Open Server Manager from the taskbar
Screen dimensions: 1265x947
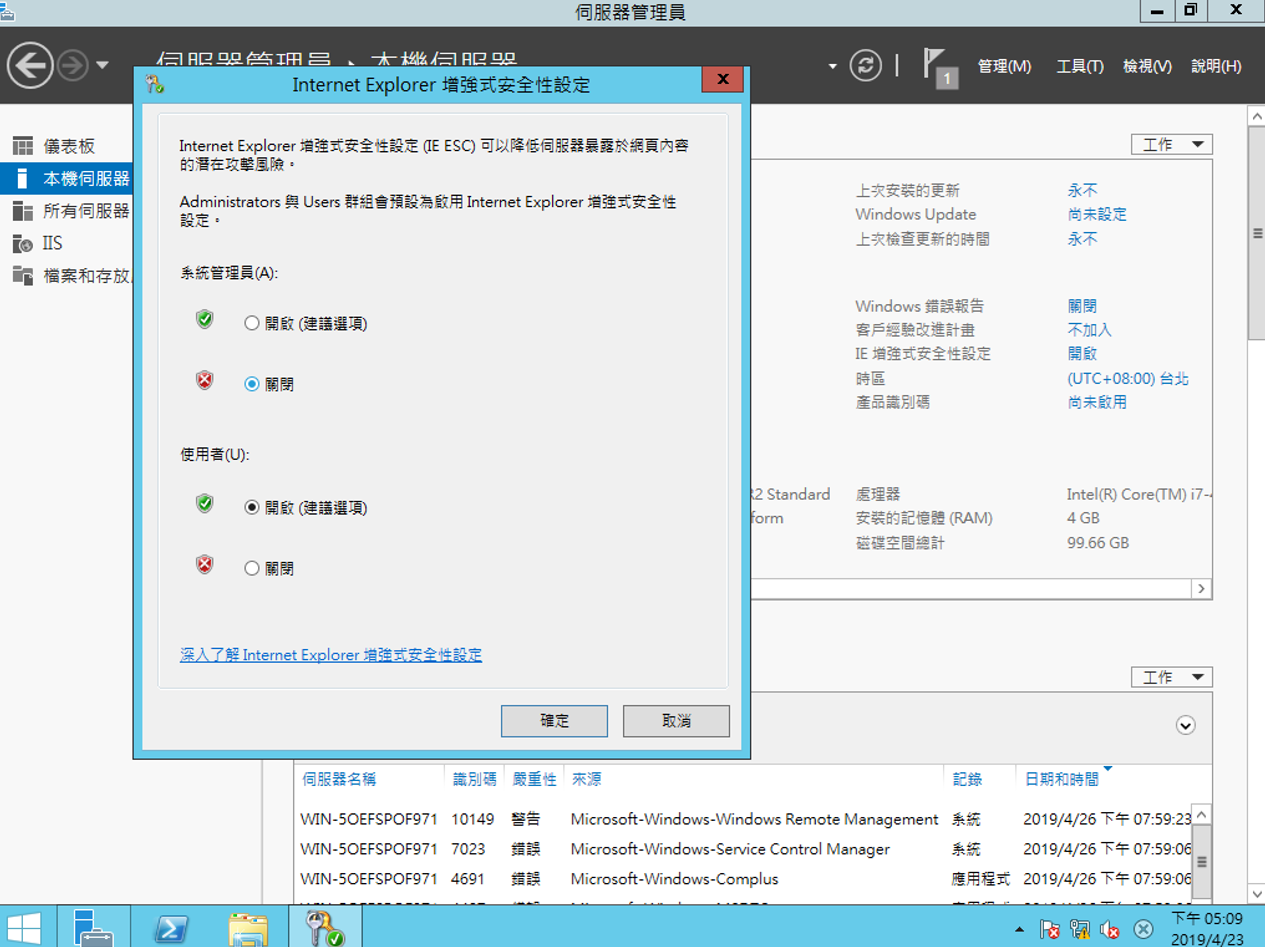[x=94, y=927]
